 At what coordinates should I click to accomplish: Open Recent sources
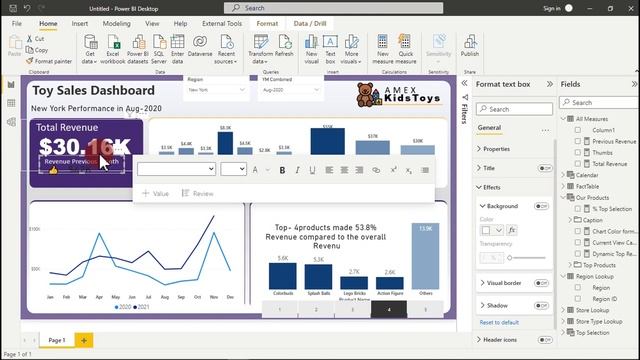tap(226, 49)
